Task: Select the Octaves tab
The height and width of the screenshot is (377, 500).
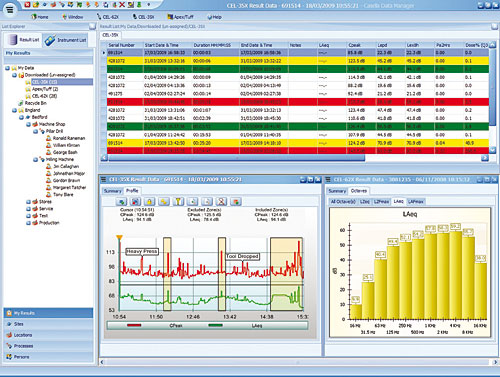Action: [x=359, y=191]
